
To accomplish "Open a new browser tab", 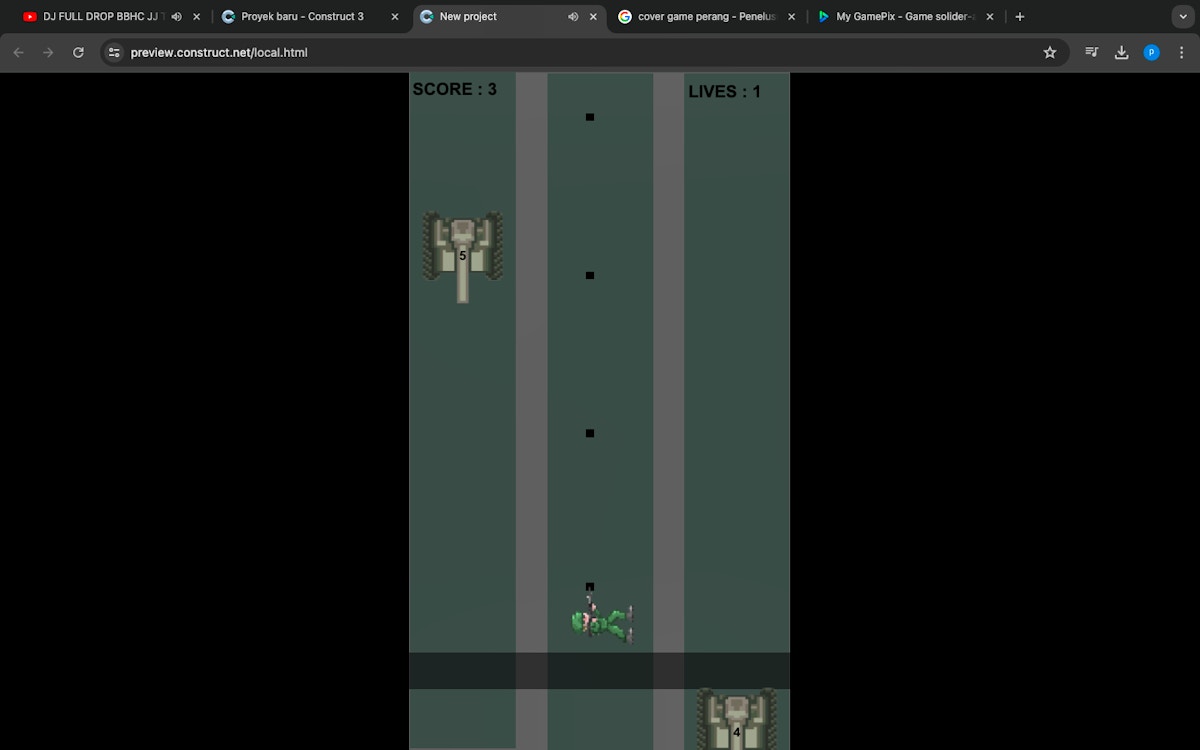I will pos(1019,17).
